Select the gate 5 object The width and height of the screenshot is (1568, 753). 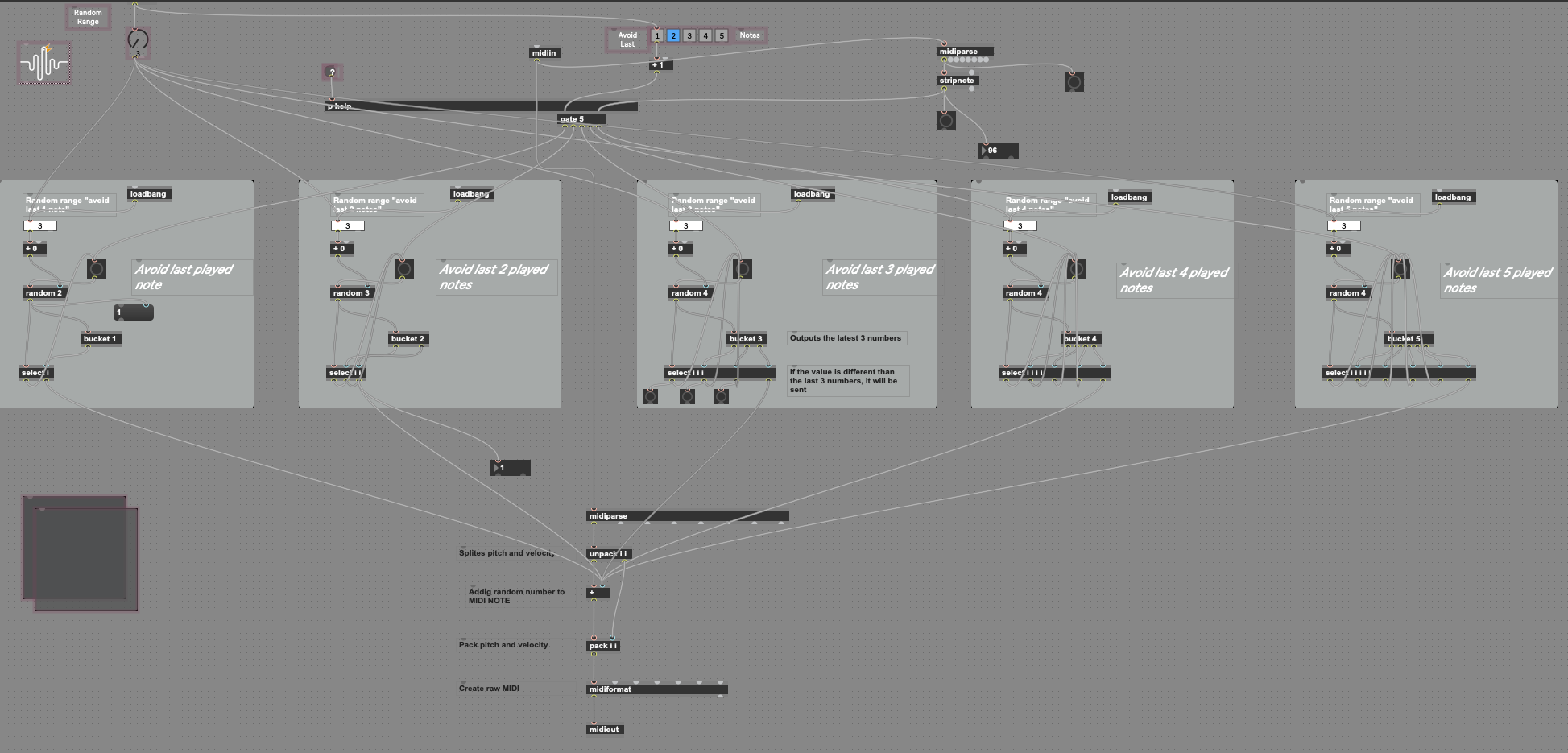pos(582,119)
